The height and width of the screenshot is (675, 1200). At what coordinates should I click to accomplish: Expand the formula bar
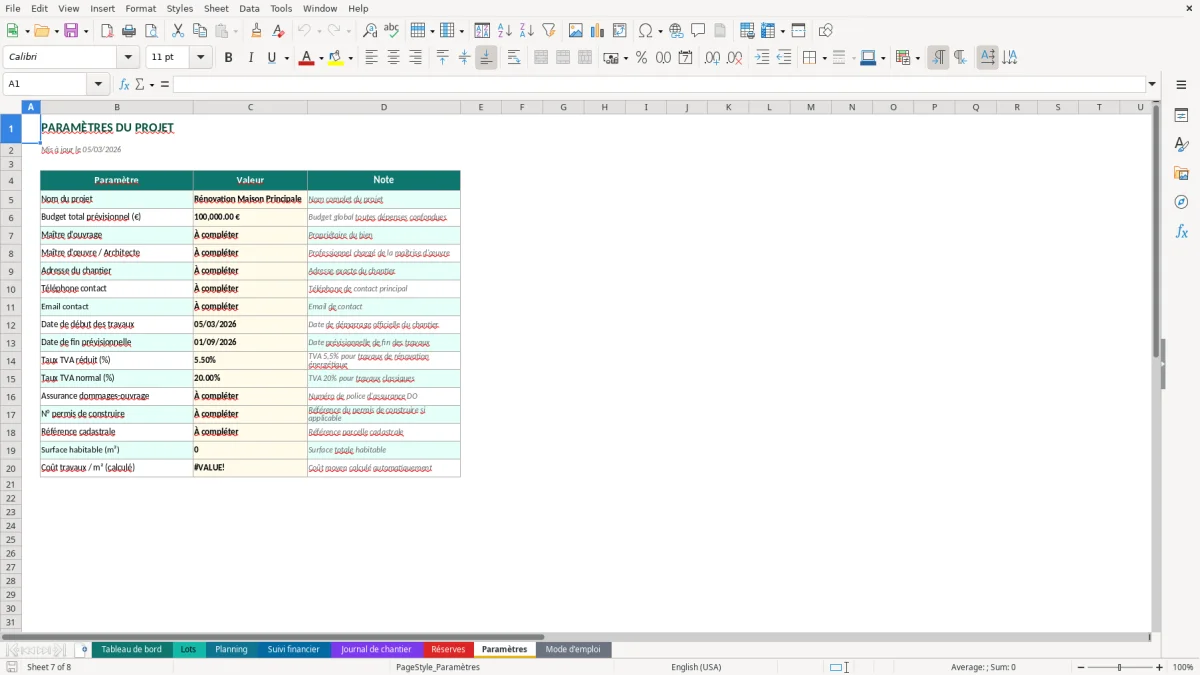(1152, 84)
